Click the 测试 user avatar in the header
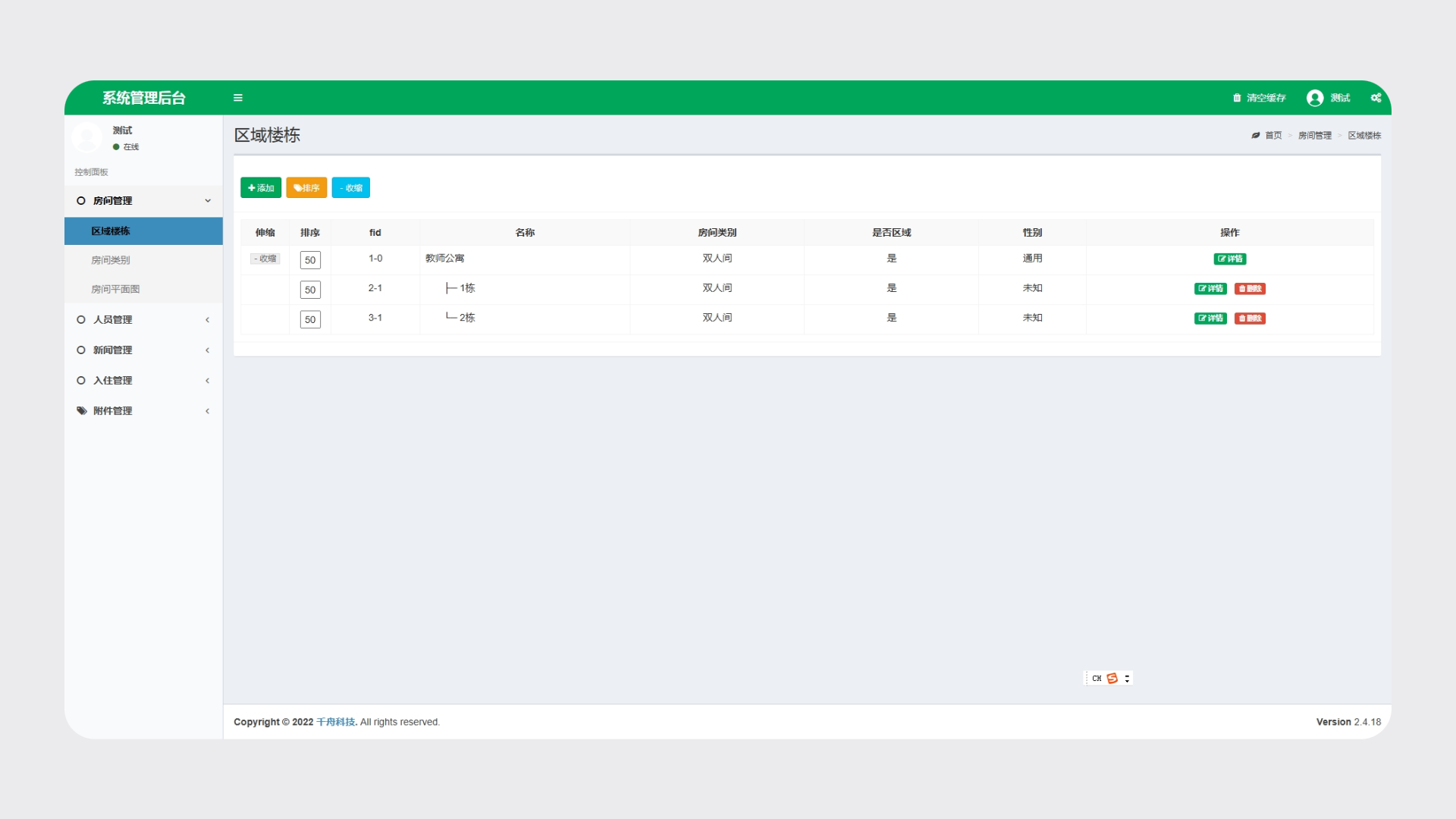The image size is (1456, 819). tap(1315, 98)
